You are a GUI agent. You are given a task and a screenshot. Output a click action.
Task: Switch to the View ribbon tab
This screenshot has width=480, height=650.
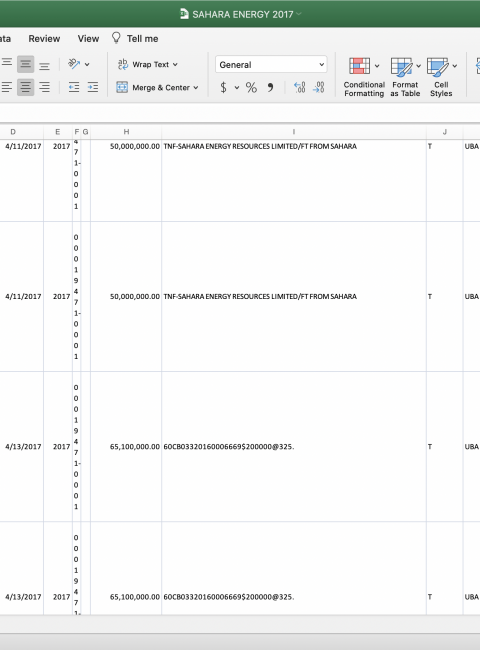pyautogui.click(x=88, y=39)
